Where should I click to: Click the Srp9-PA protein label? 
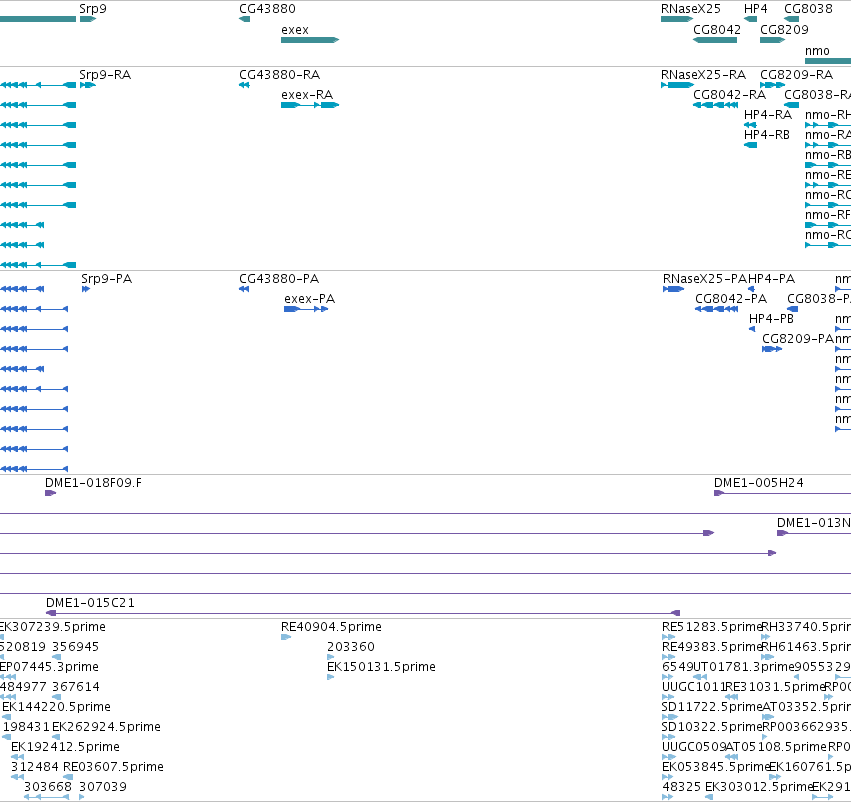106,278
